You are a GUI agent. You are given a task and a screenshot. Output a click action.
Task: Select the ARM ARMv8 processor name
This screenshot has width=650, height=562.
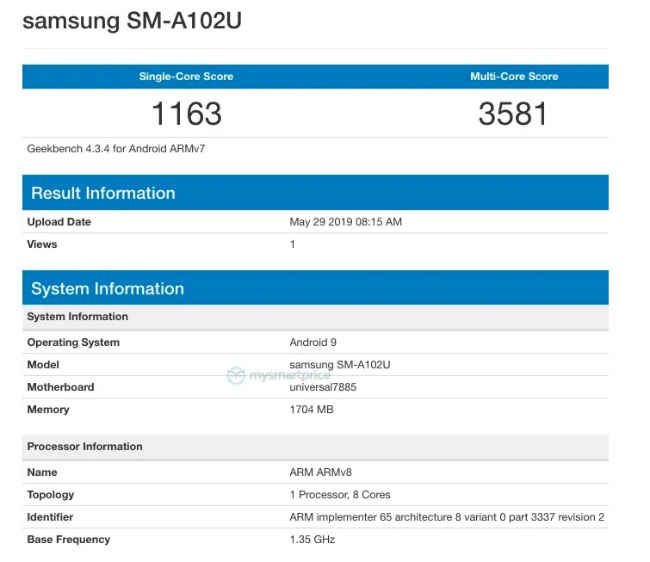(320, 472)
